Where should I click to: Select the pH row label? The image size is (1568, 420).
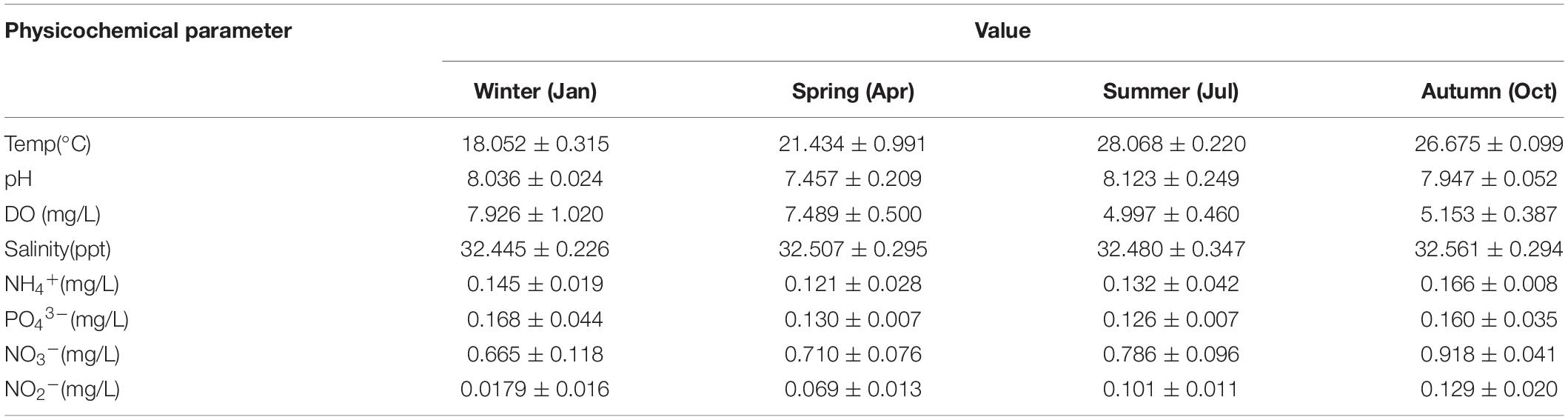click(19, 179)
